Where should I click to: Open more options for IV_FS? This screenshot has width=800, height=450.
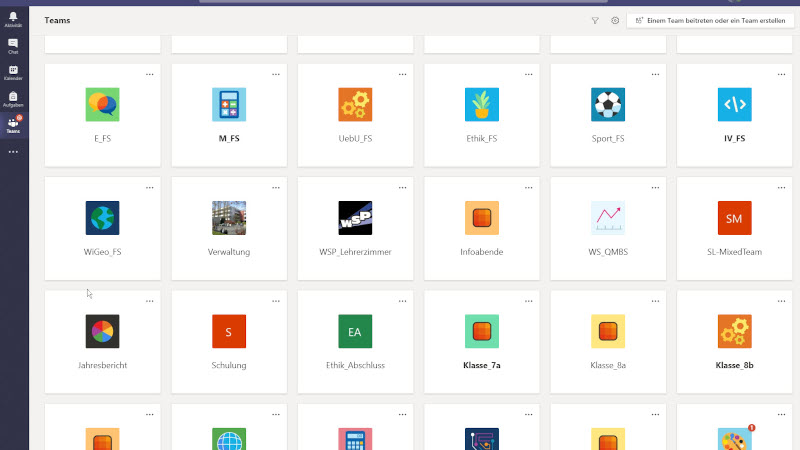(782, 74)
